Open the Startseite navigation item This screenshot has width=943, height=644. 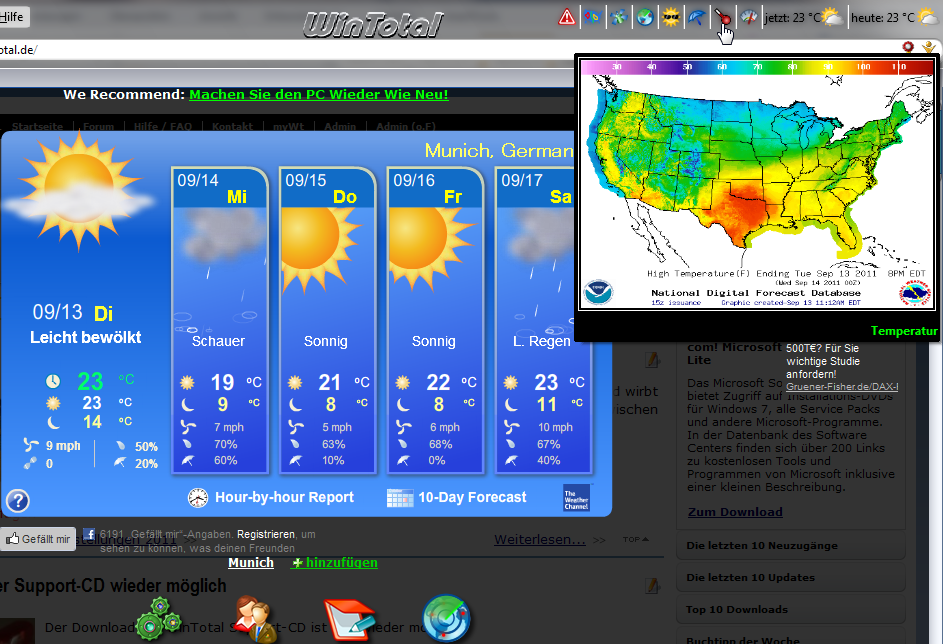click(x=37, y=126)
